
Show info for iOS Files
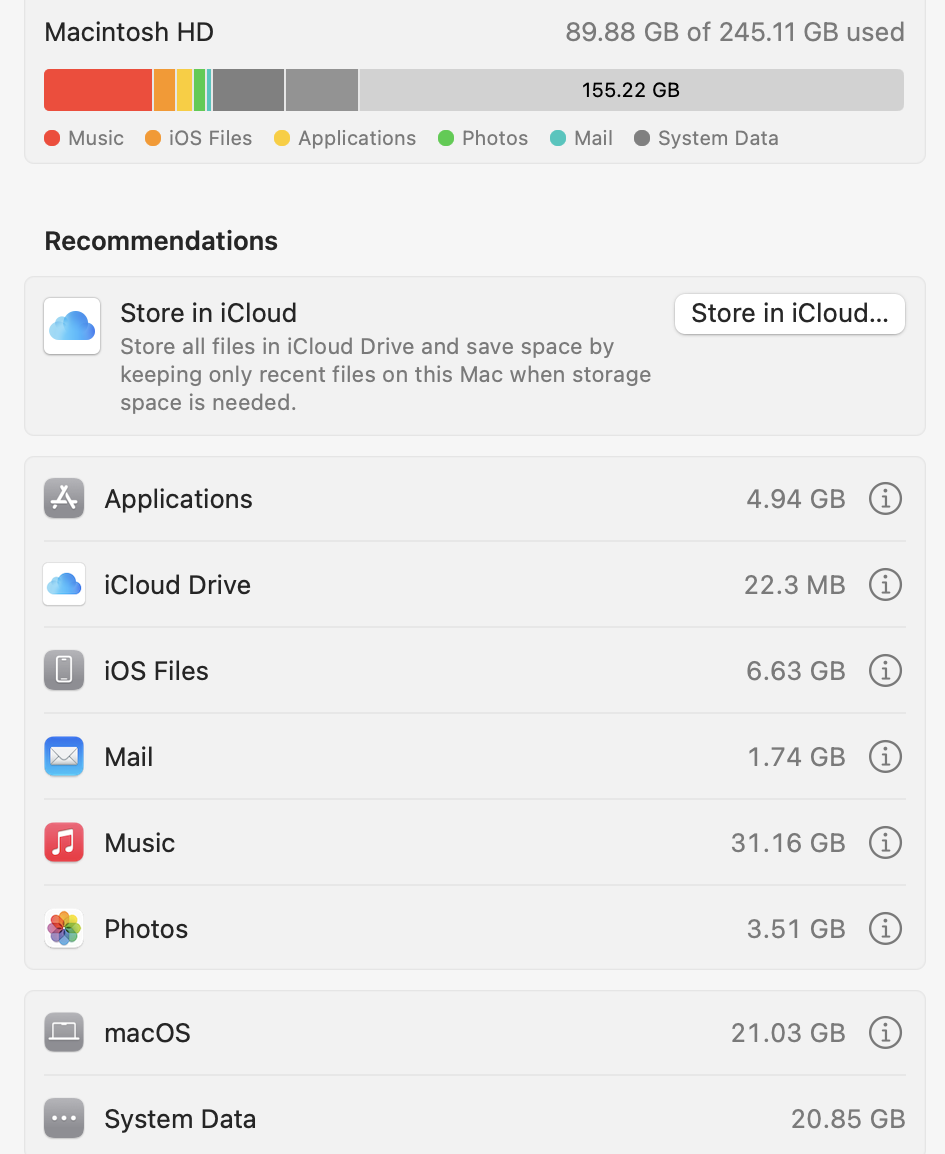pyautogui.click(x=885, y=670)
